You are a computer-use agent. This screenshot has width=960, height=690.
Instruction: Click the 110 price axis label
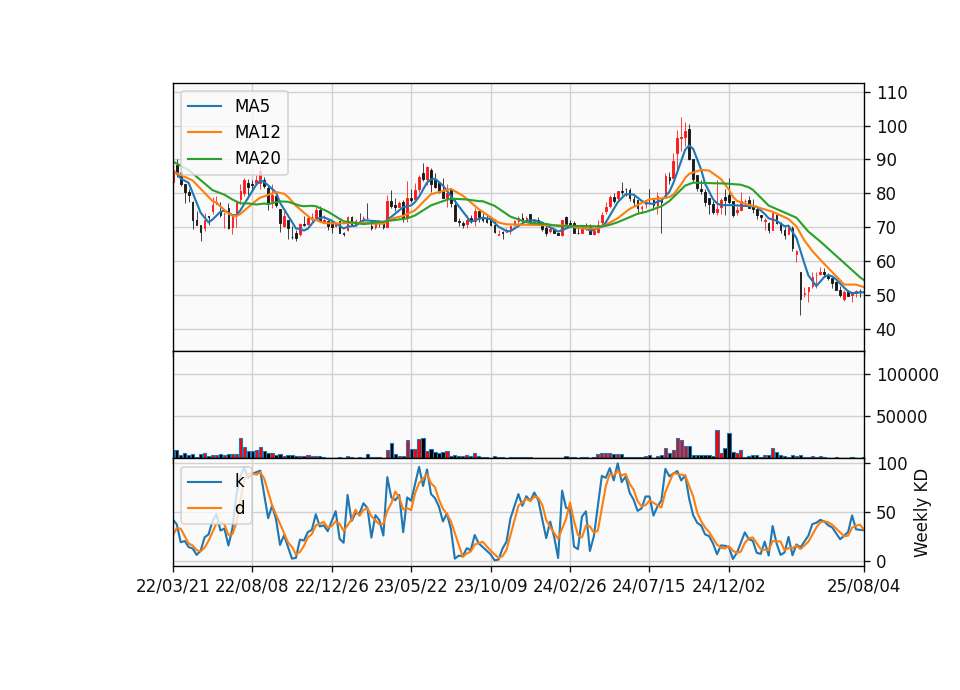coord(892,93)
